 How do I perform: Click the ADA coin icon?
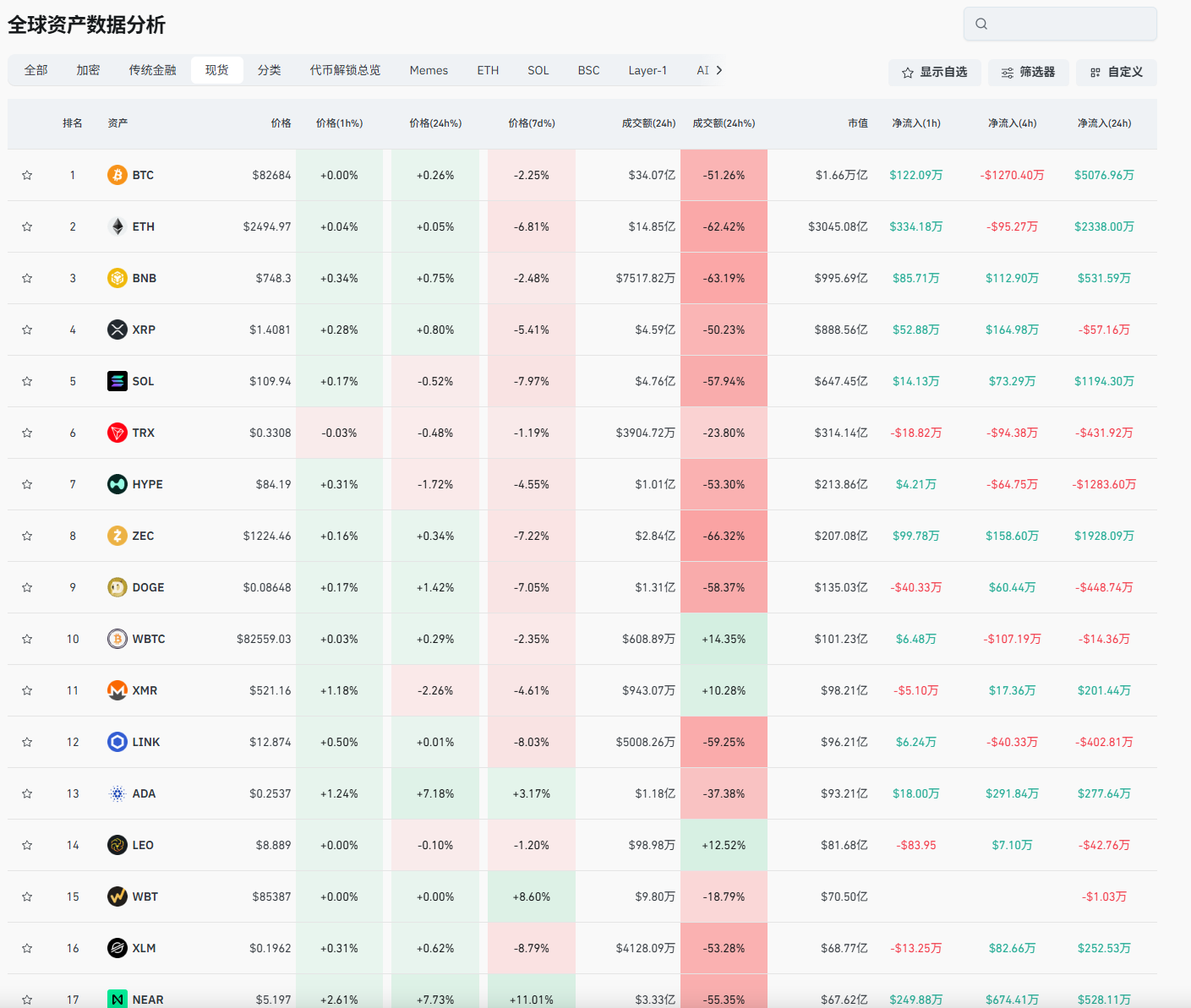click(x=117, y=793)
